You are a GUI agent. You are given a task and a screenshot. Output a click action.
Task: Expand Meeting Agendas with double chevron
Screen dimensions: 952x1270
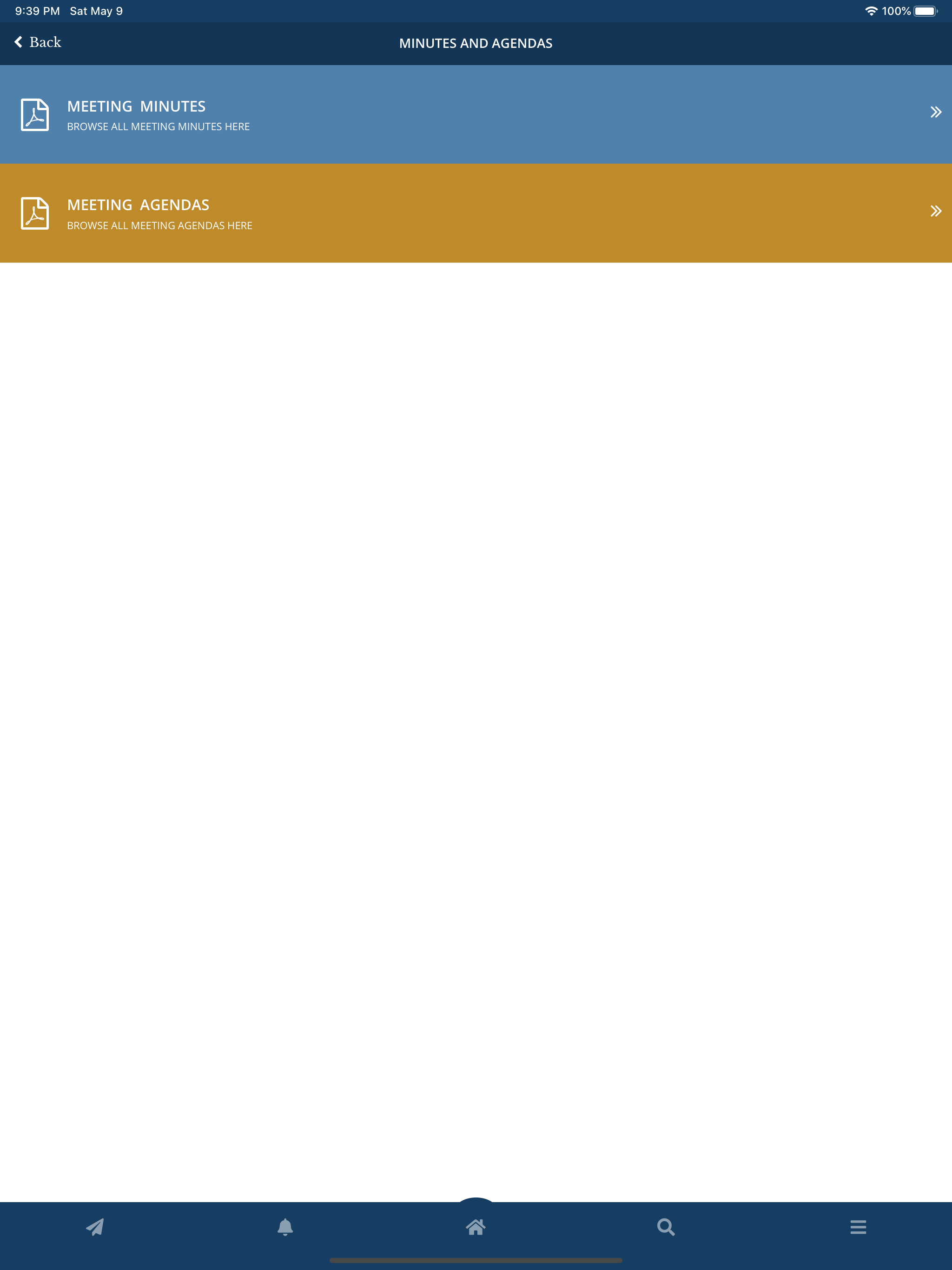click(935, 212)
